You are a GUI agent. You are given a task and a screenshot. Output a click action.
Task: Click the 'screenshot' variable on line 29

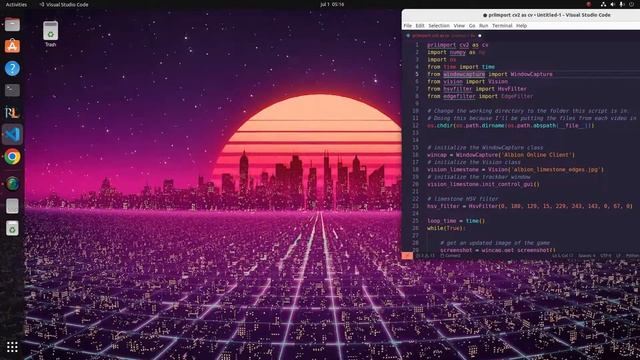click(x=456, y=250)
